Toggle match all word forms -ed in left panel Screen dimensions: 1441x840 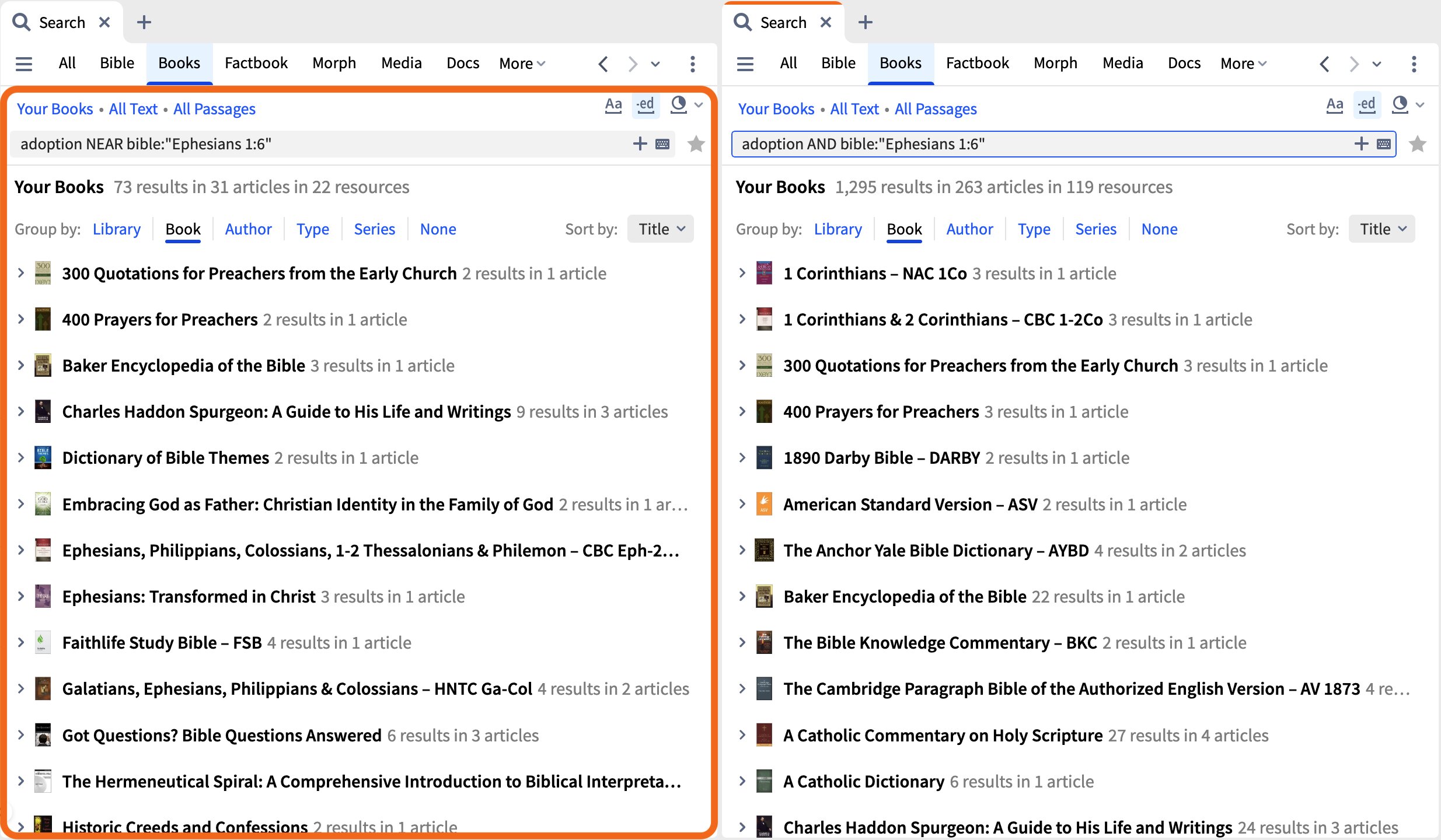click(x=646, y=106)
